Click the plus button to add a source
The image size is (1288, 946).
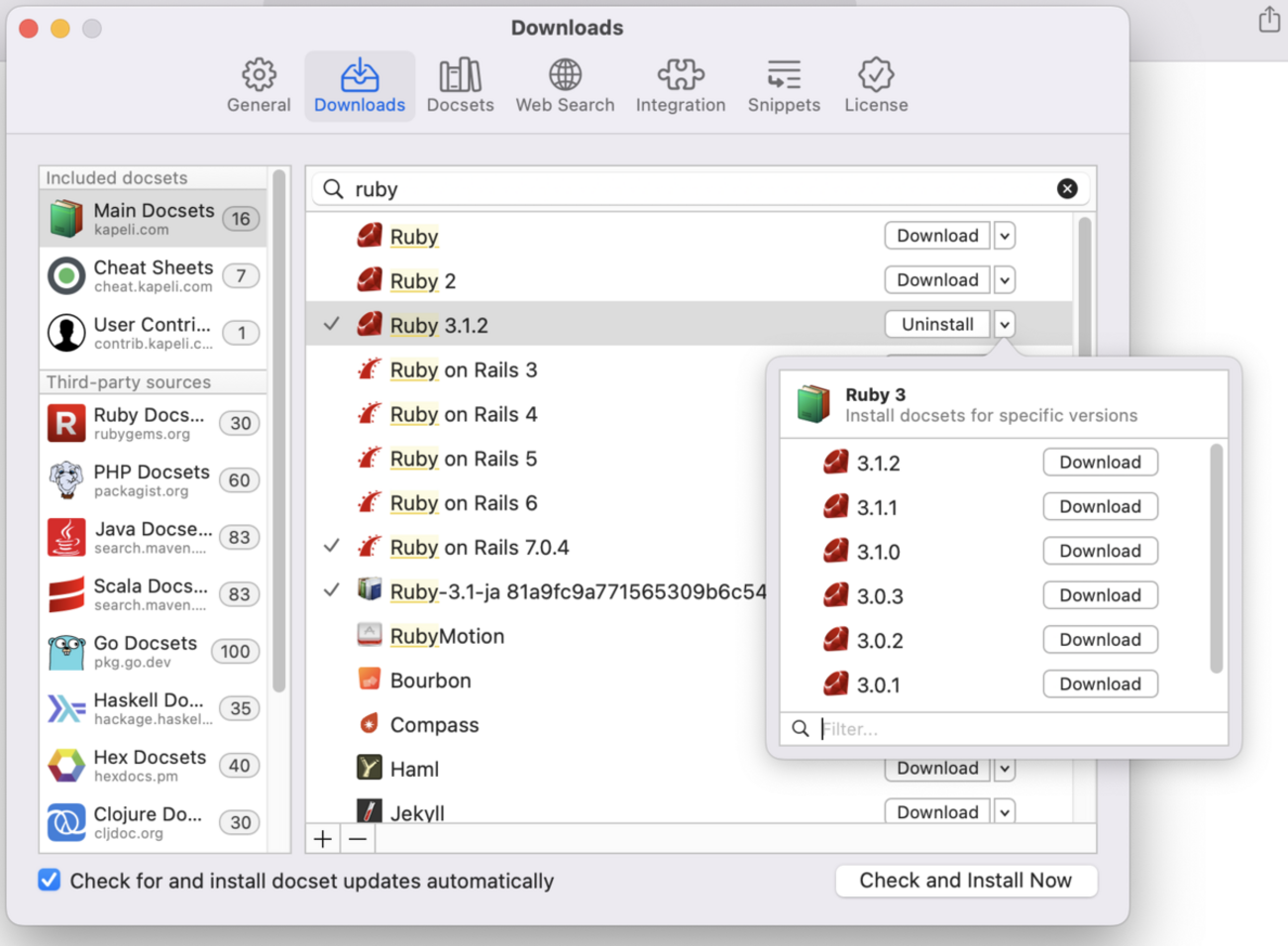(x=323, y=839)
